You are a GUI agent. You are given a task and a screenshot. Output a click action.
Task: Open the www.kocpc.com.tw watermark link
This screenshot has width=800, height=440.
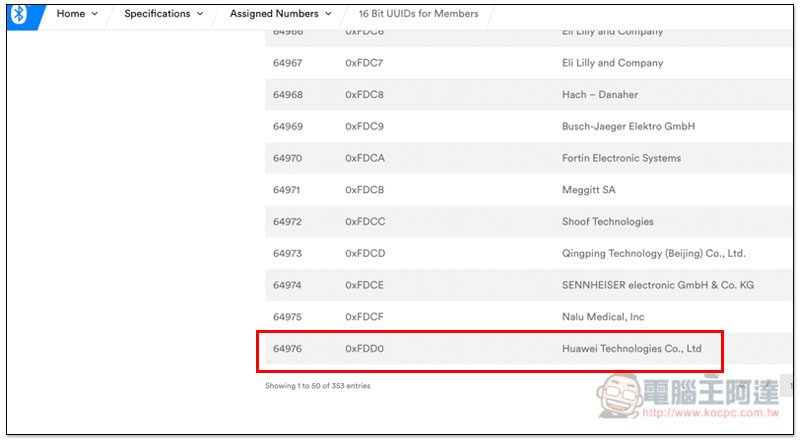(710, 412)
